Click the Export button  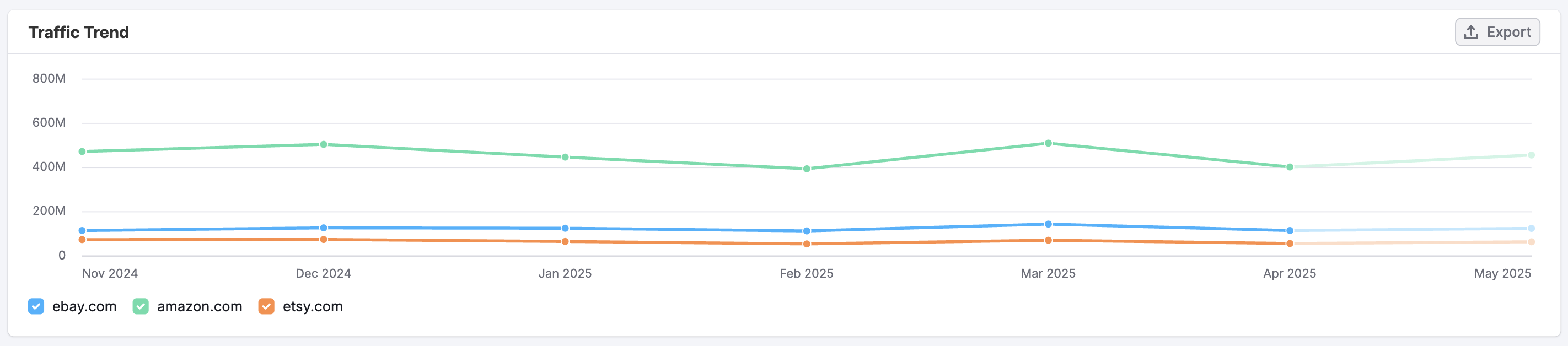click(1497, 32)
